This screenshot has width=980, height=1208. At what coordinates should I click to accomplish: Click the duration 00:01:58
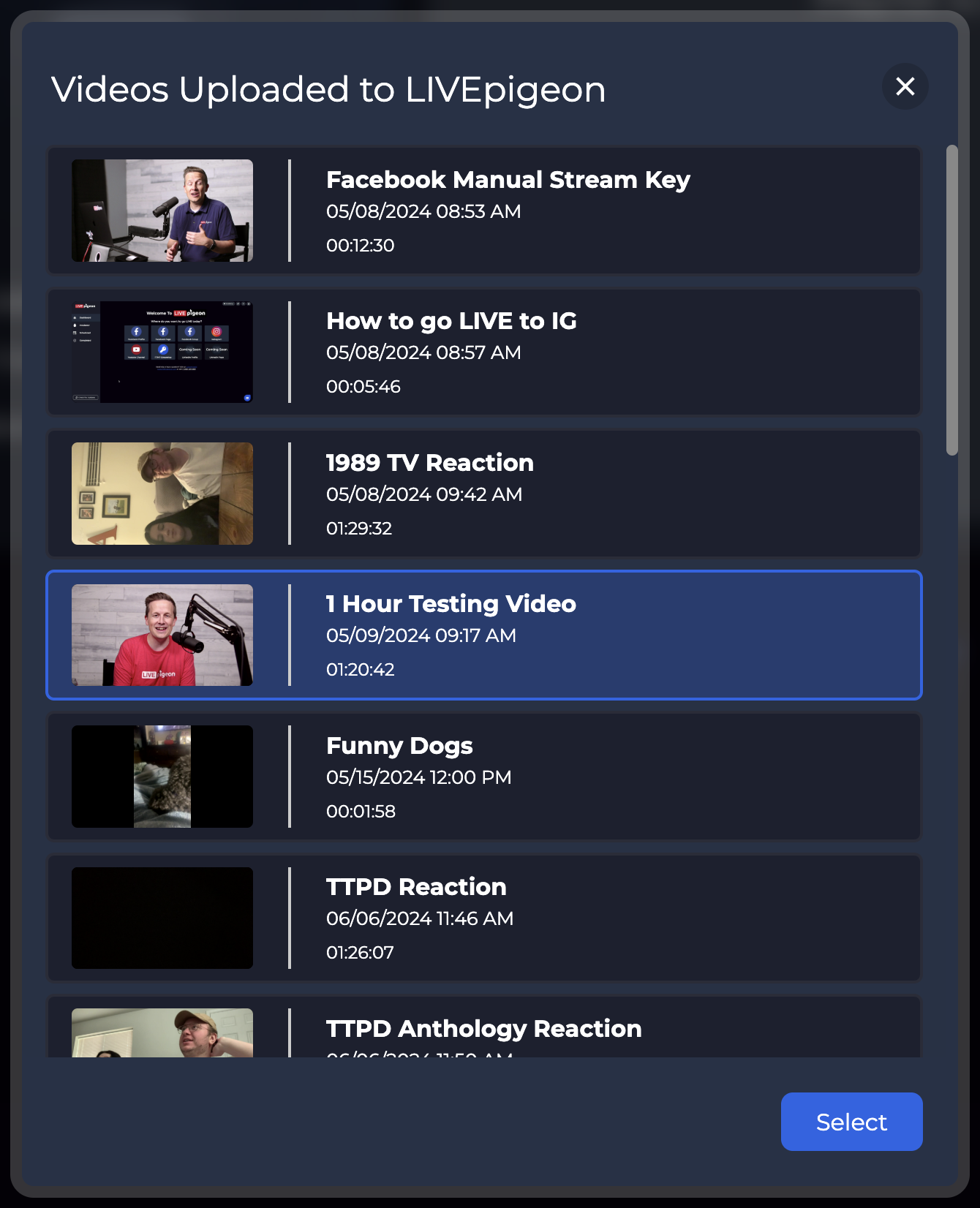pos(361,812)
